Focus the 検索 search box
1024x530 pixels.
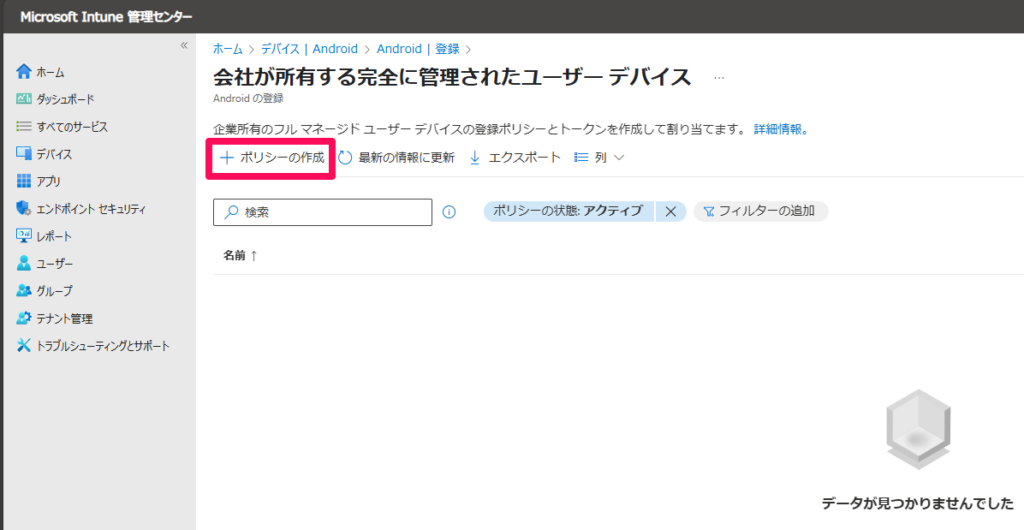click(323, 212)
